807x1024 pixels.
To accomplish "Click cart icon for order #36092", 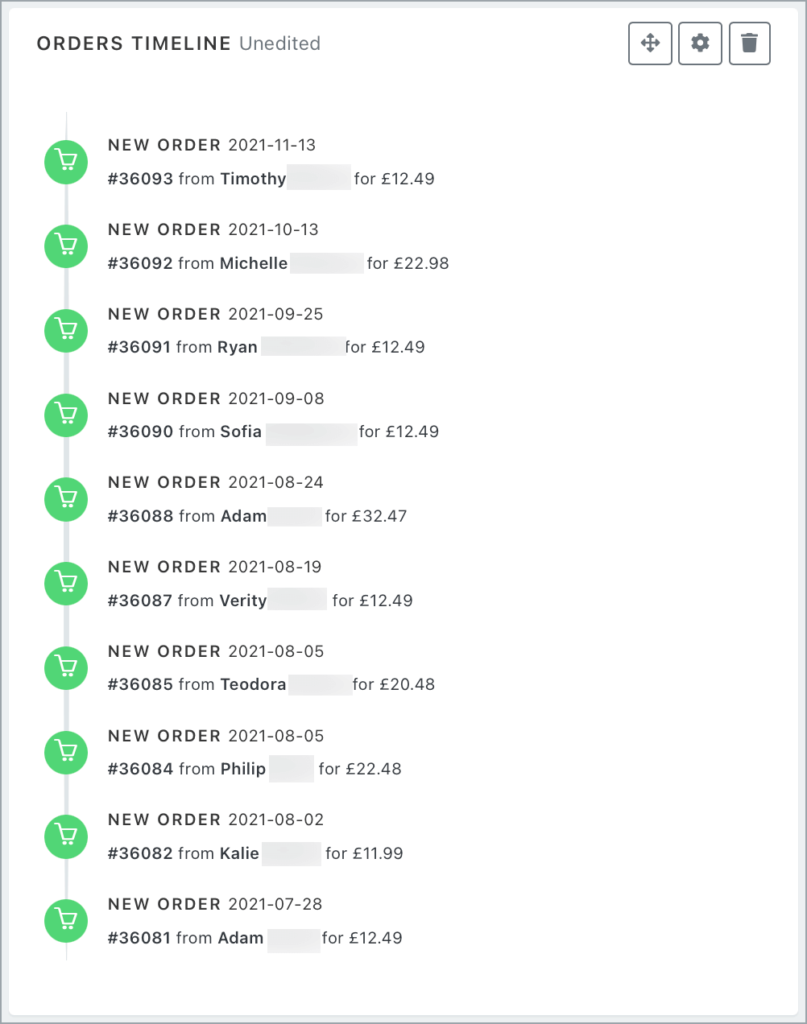I will point(67,246).
